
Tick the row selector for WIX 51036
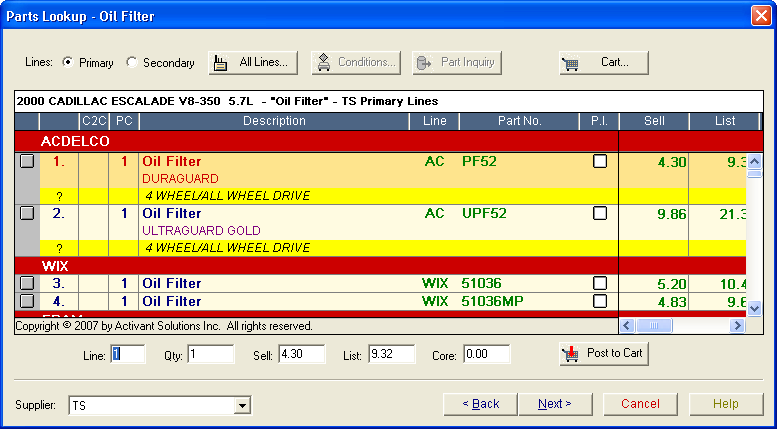(x=27, y=284)
